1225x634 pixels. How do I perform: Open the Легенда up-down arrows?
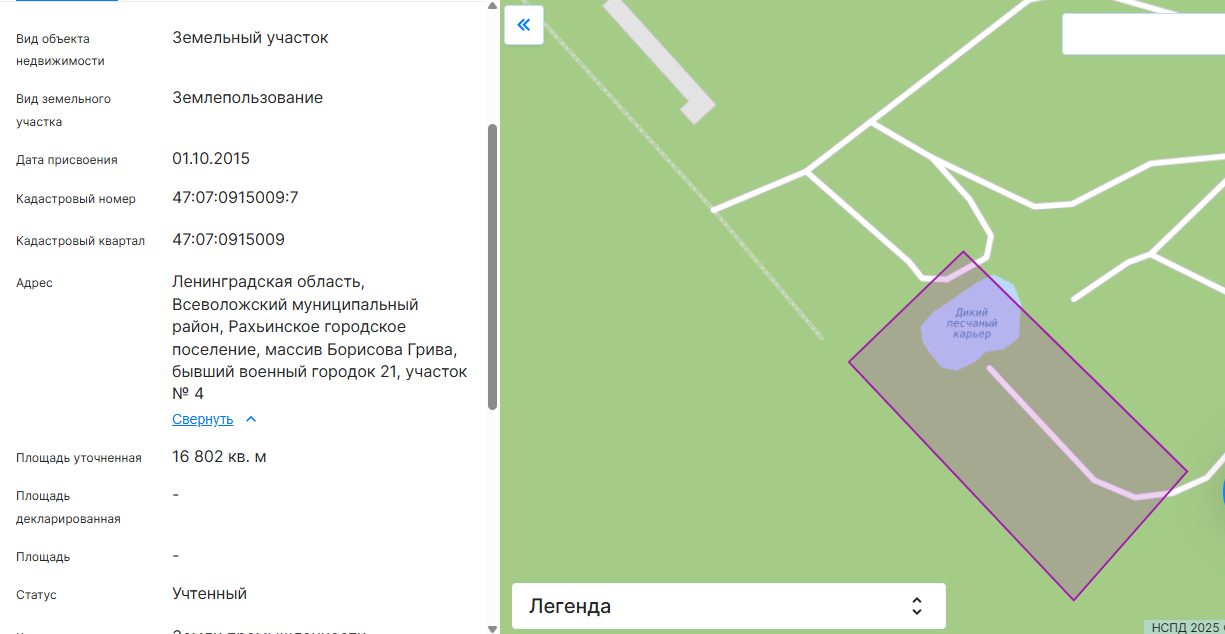[x=916, y=606]
